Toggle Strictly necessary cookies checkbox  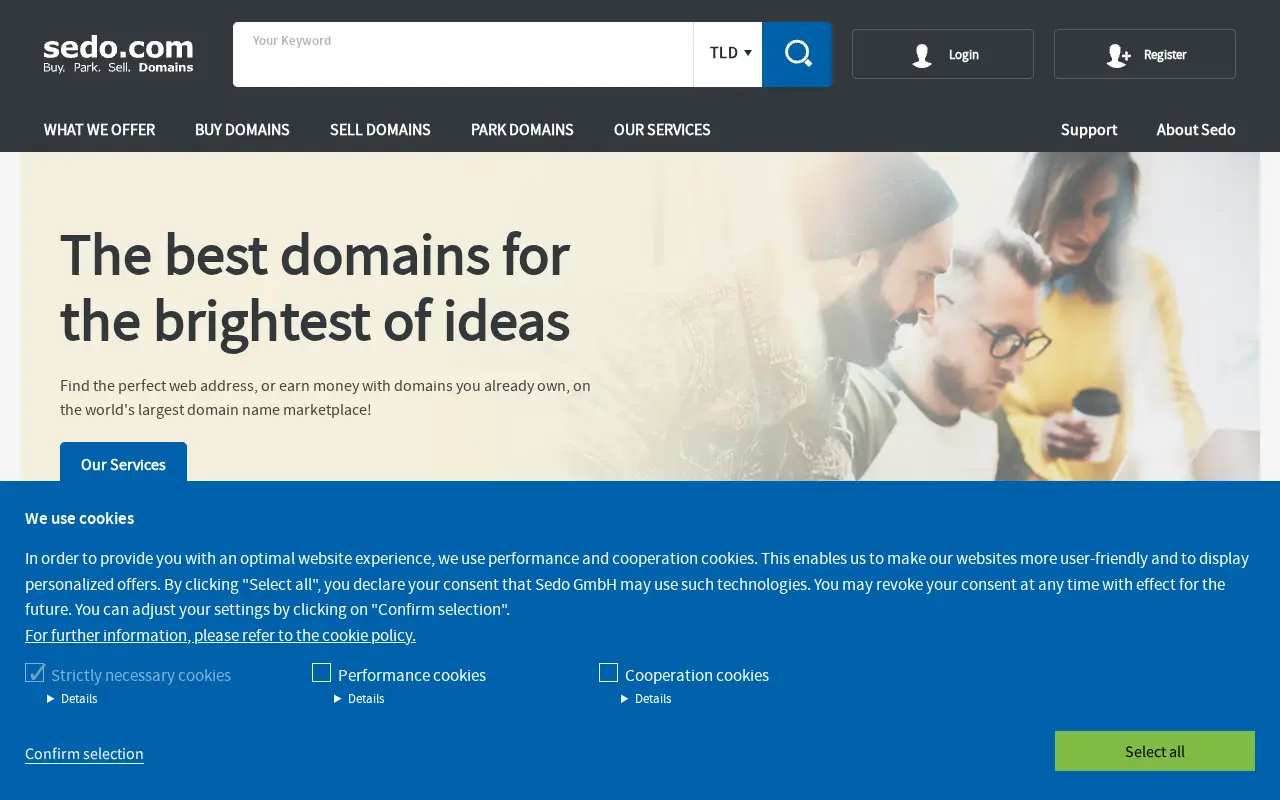click(35, 673)
